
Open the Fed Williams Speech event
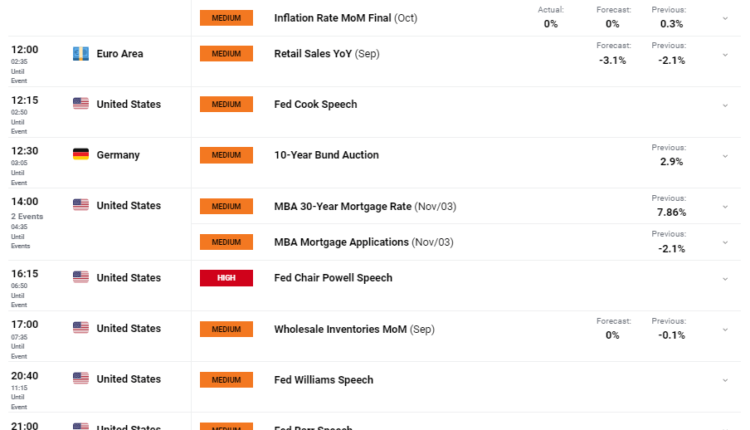pos(323,380)
